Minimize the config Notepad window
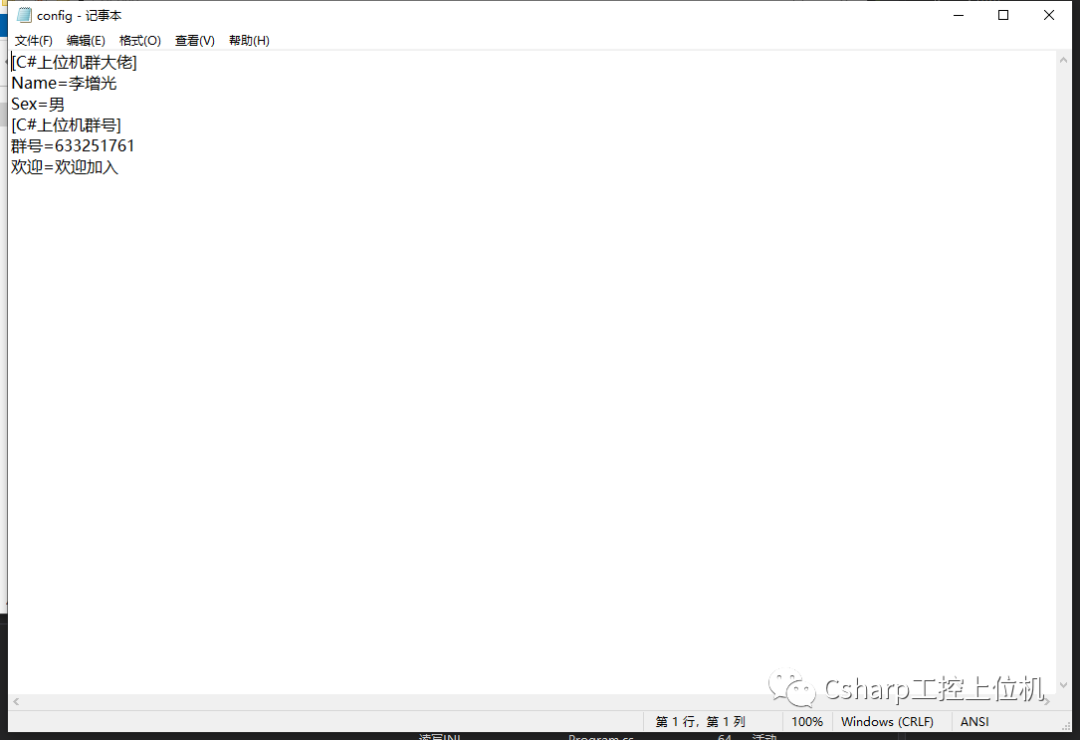 click(958, 15)
